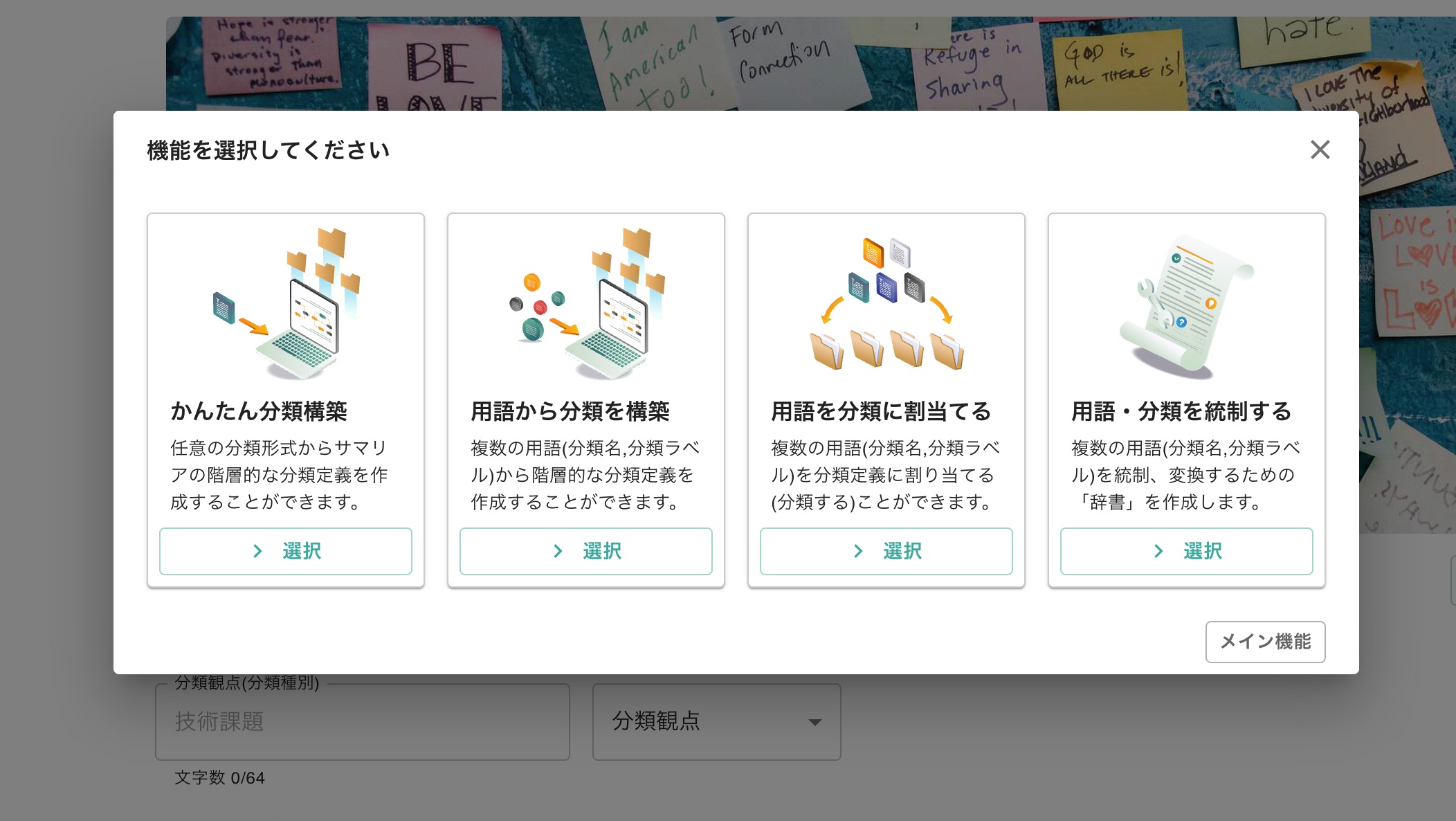This screenshot has height=821, width=1456.
Task: Click the メイン機能 button
Action: [x=1265, y=642]
